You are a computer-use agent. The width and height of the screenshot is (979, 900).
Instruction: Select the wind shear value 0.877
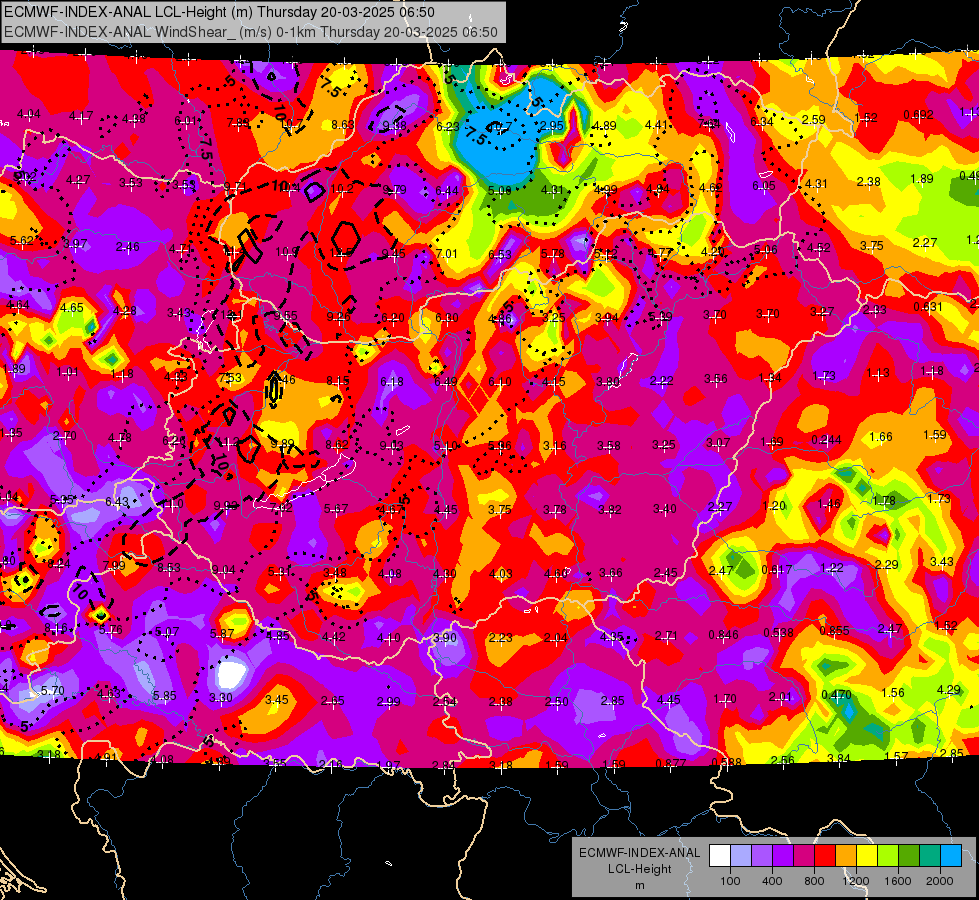pyautogui.click(x=671, y=763)
